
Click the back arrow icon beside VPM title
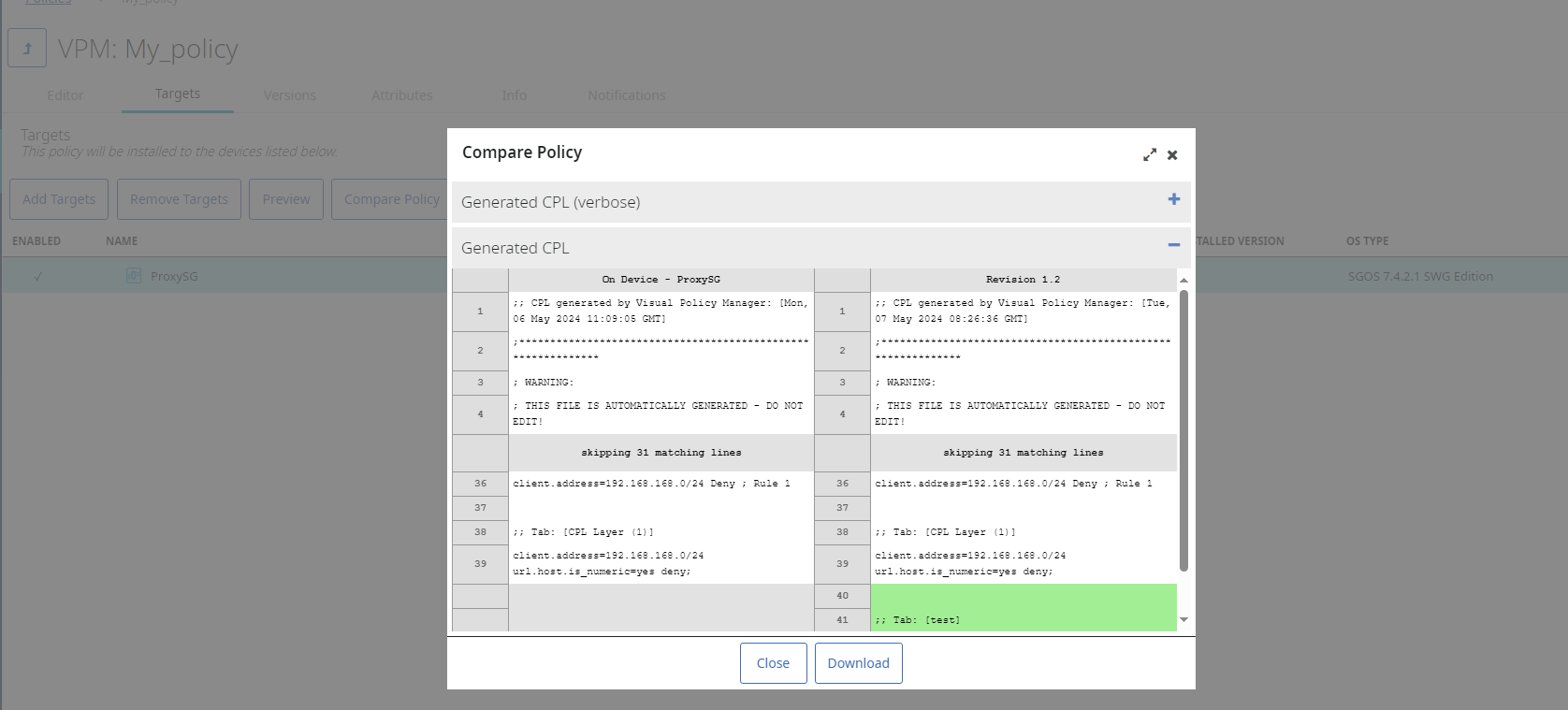point(27,49)
